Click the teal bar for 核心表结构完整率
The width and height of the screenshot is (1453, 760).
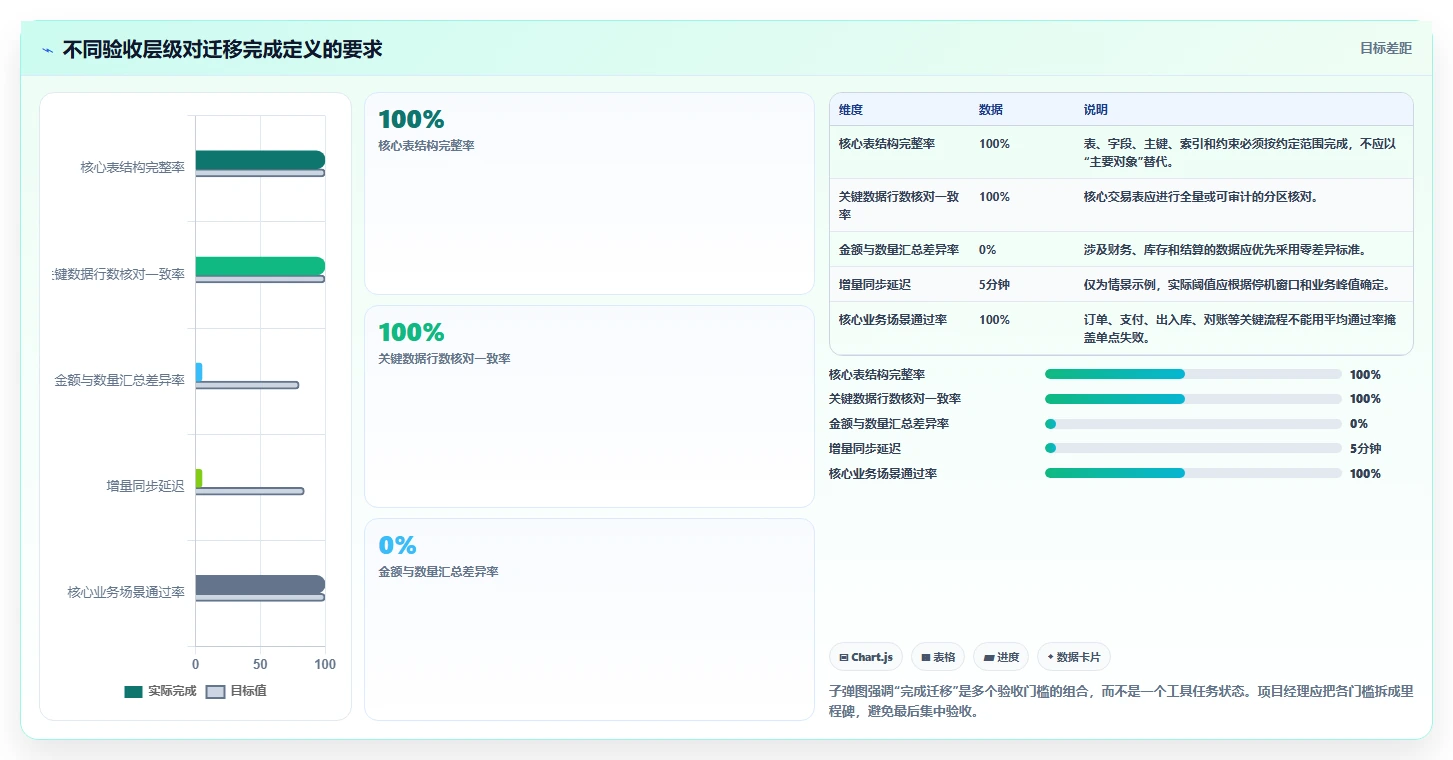(x=260, y=160)
